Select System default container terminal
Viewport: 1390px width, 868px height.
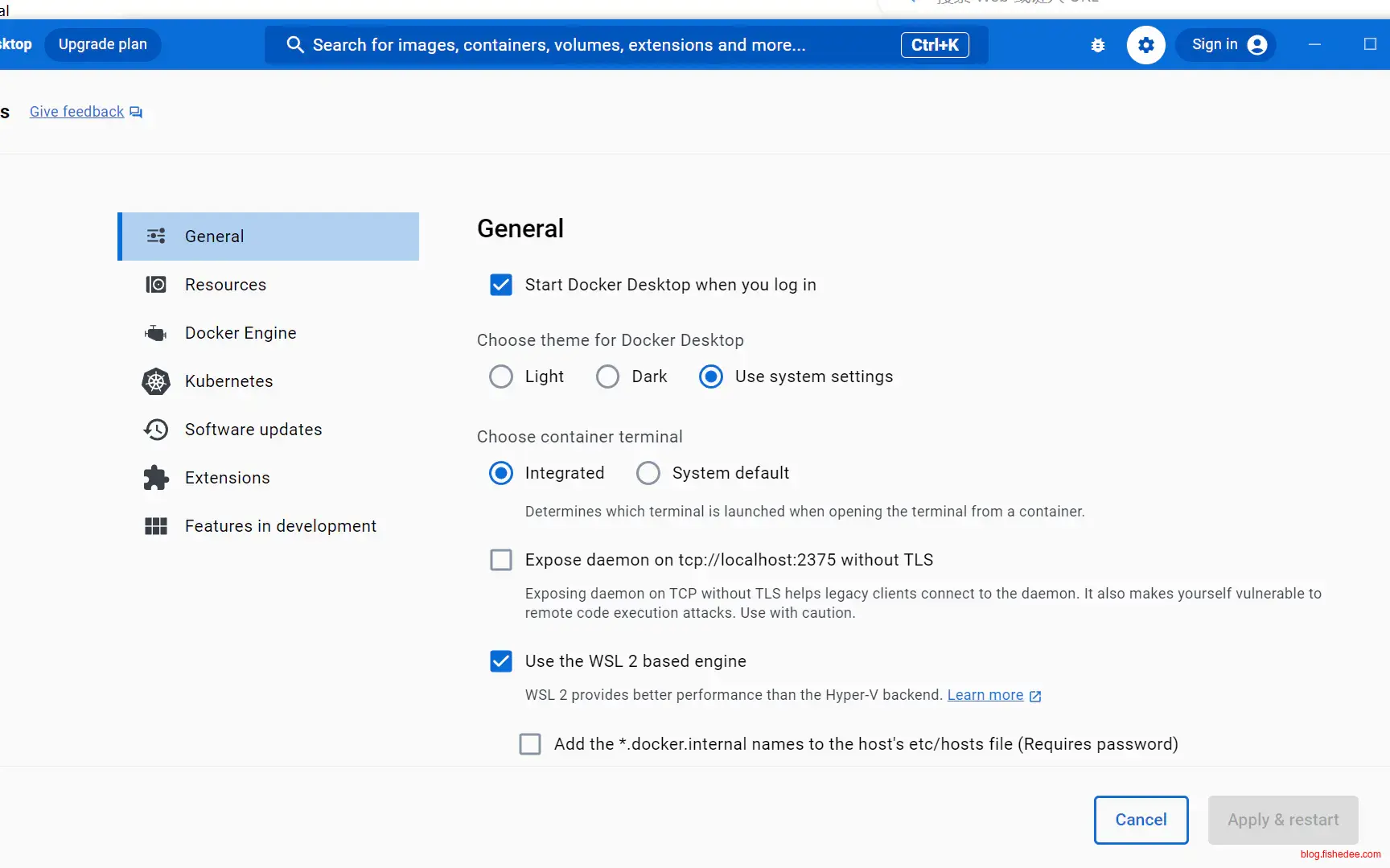point(648,473)
